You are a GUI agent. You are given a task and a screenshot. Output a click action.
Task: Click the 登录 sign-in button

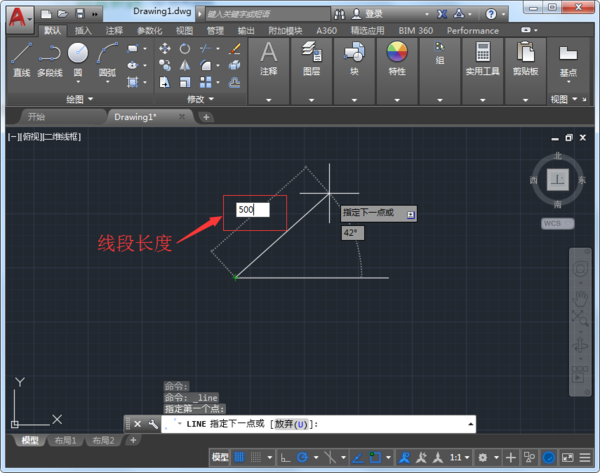coord(373,14)
